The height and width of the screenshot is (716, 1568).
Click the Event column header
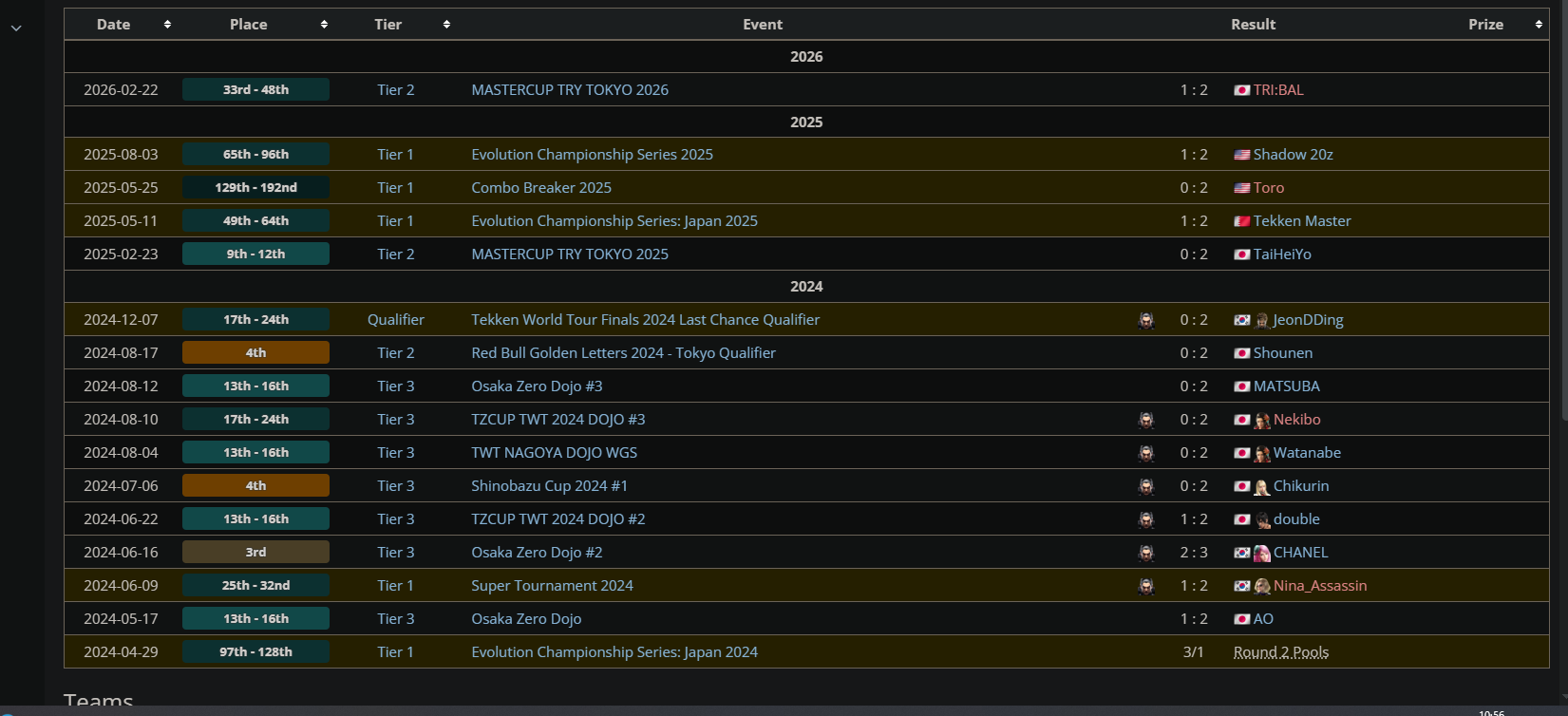(763, 25)
